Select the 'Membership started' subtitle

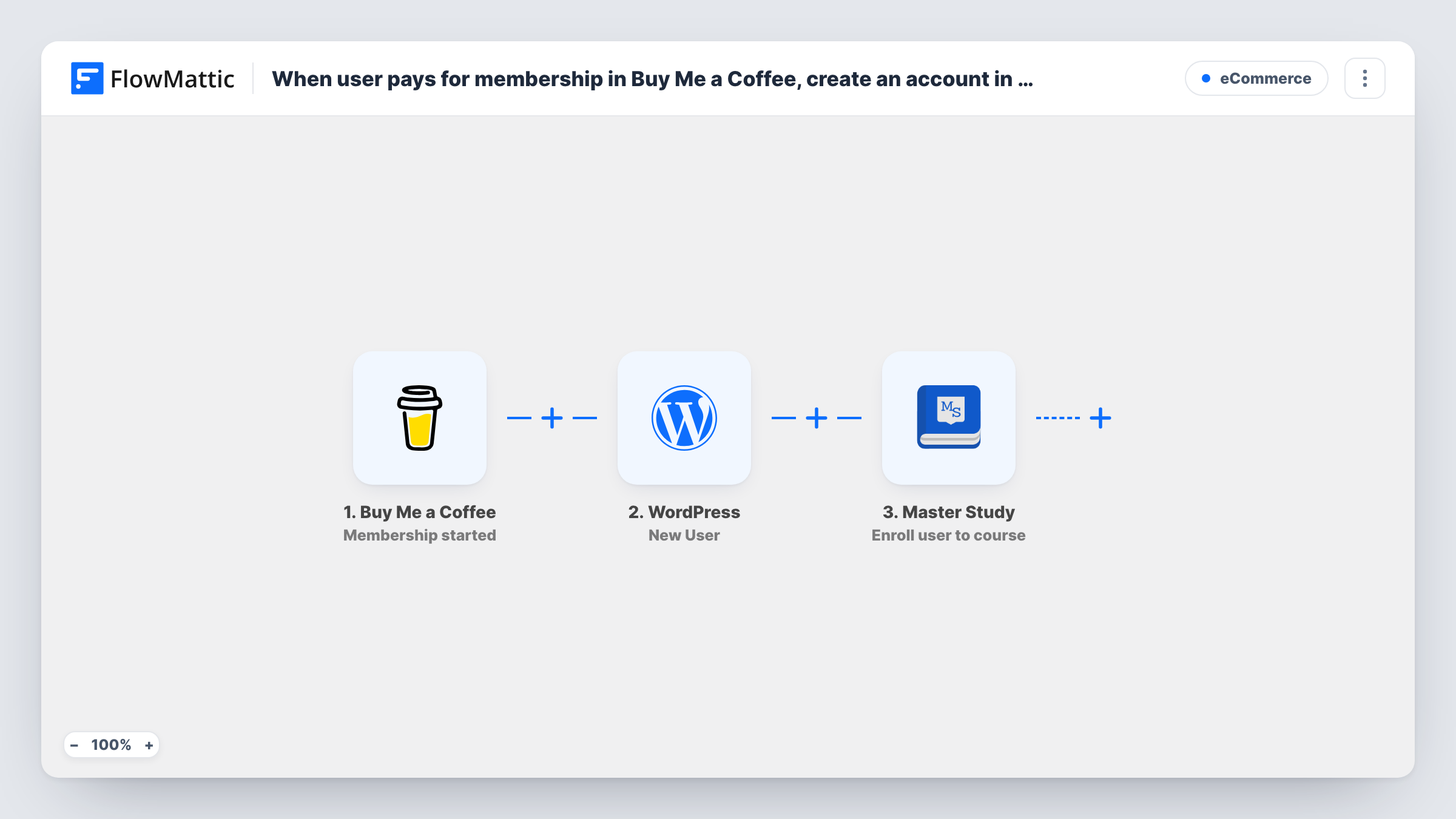point(420,535)
